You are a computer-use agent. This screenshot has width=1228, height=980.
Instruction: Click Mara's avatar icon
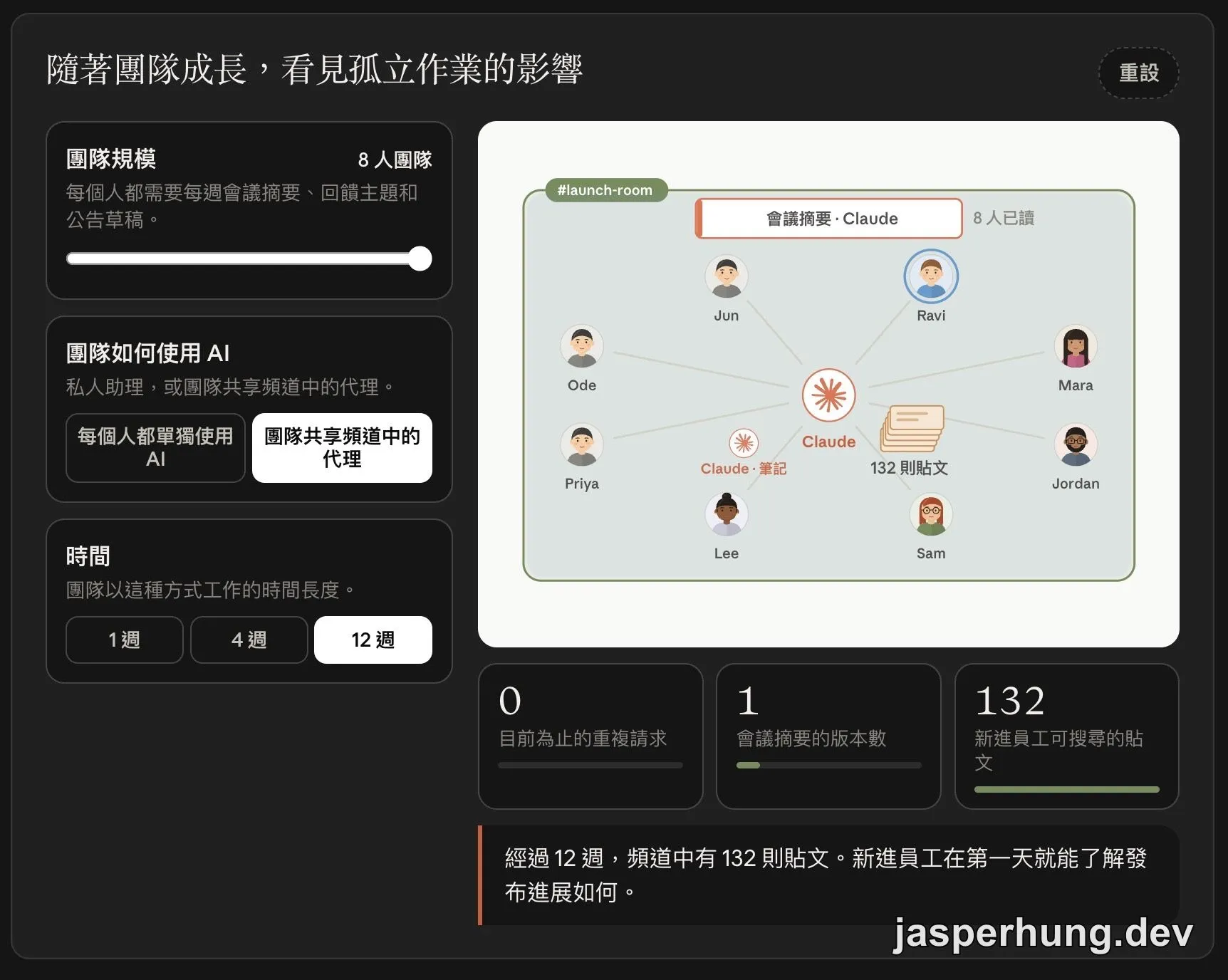click(x=1076, y=347)
